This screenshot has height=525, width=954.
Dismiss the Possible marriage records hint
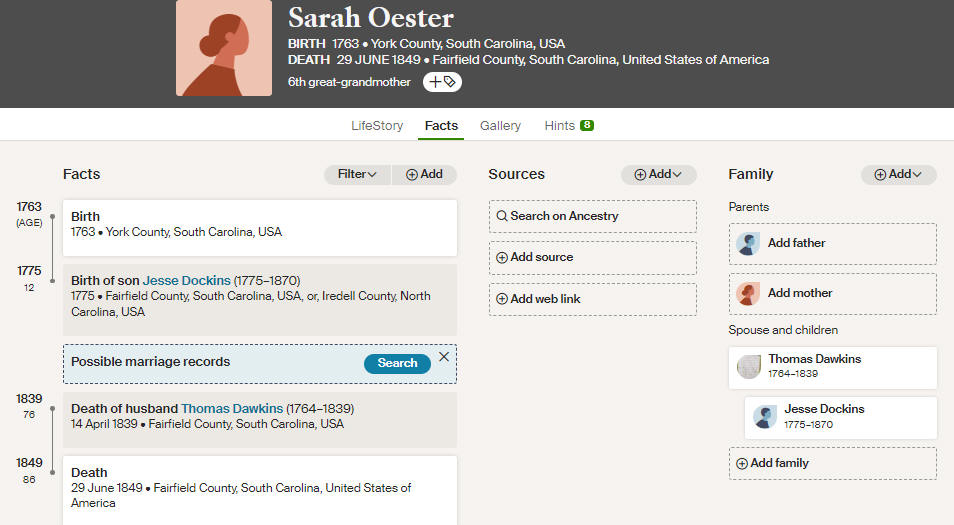pos(444,356)
